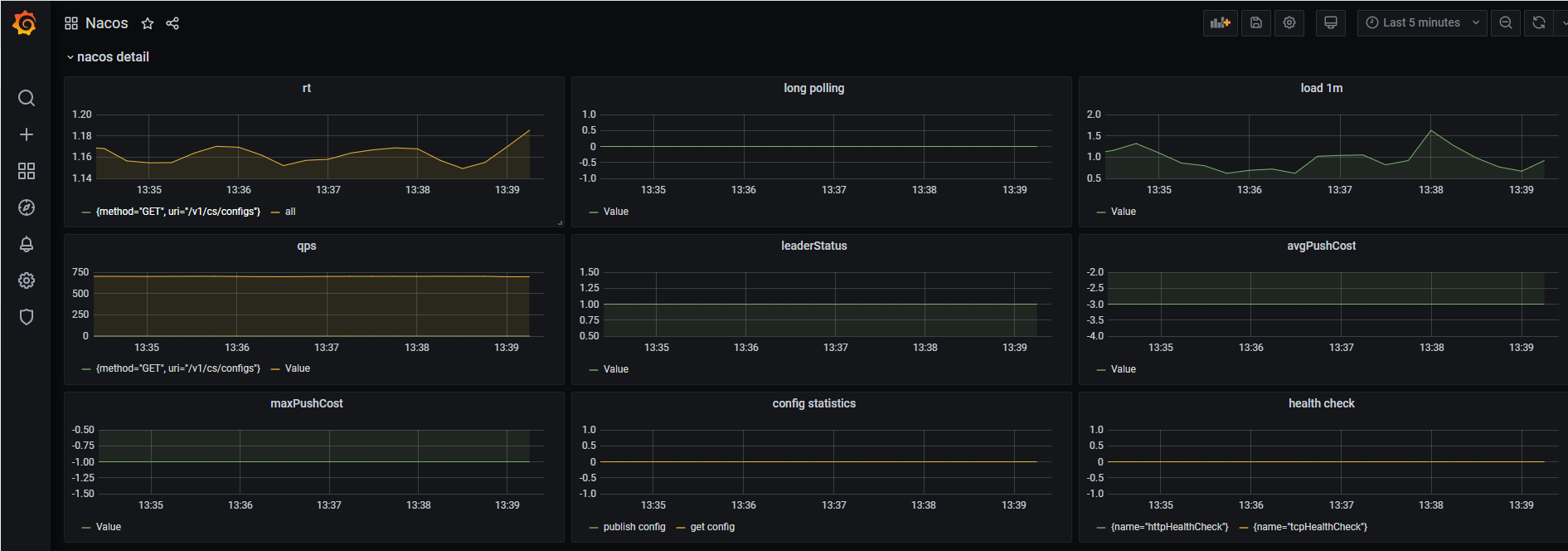Open the config statistics panel title menu
Image resolution: width=1568 pixels, height=551 pixels.
click(x=814, y=403)
